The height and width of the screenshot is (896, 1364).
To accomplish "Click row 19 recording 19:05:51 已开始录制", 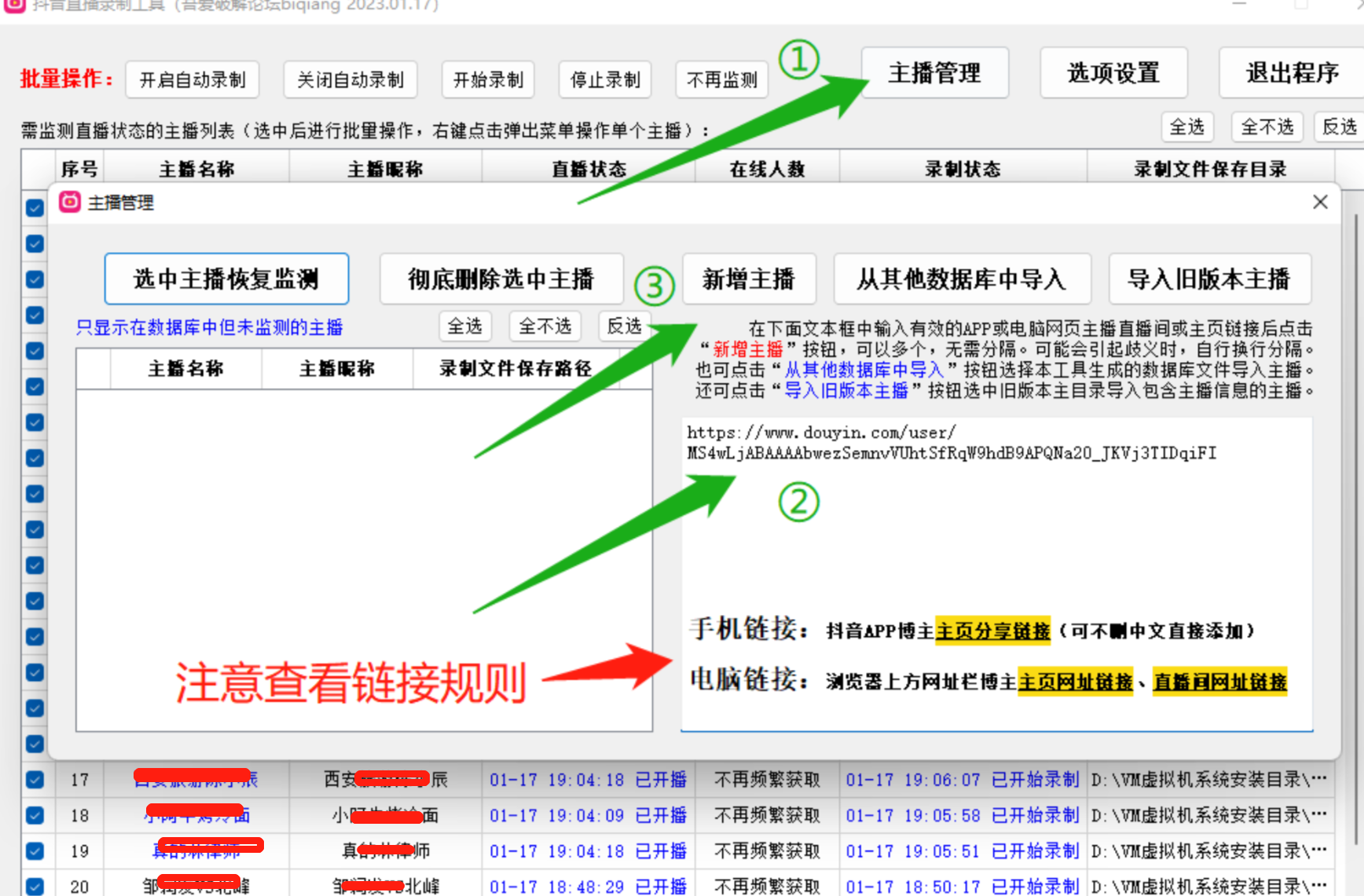I will tap(962, 851).
